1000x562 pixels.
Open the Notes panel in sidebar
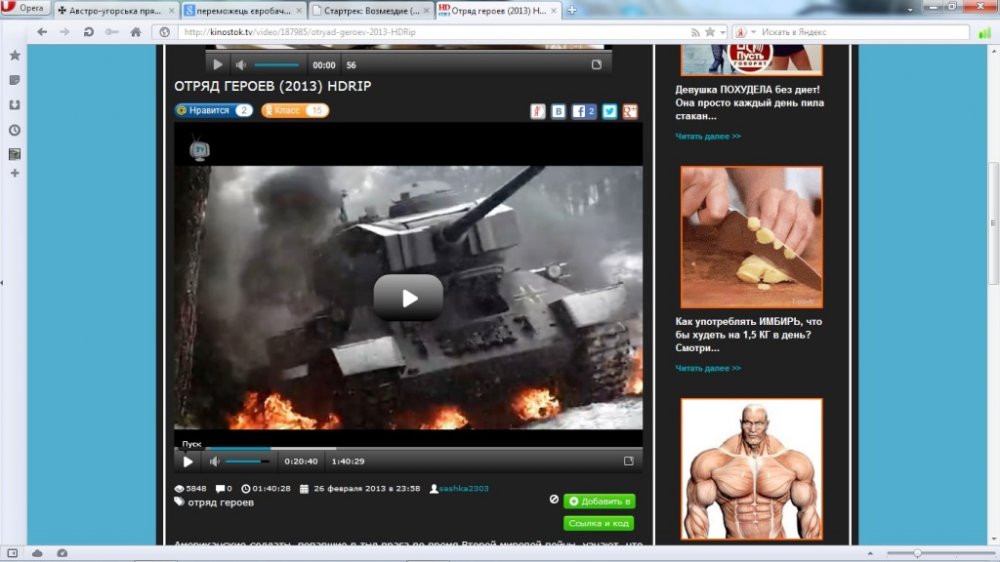(15, 80)
